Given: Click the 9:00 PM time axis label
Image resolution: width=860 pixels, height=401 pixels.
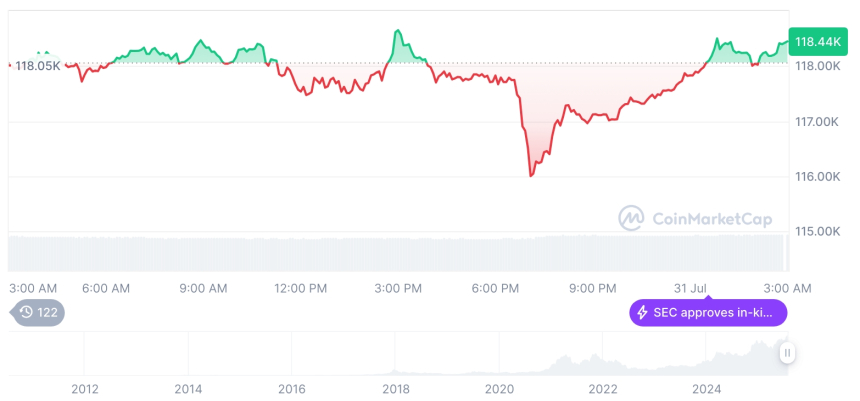Looking at the screenshot, I should (x=593, y=288).
